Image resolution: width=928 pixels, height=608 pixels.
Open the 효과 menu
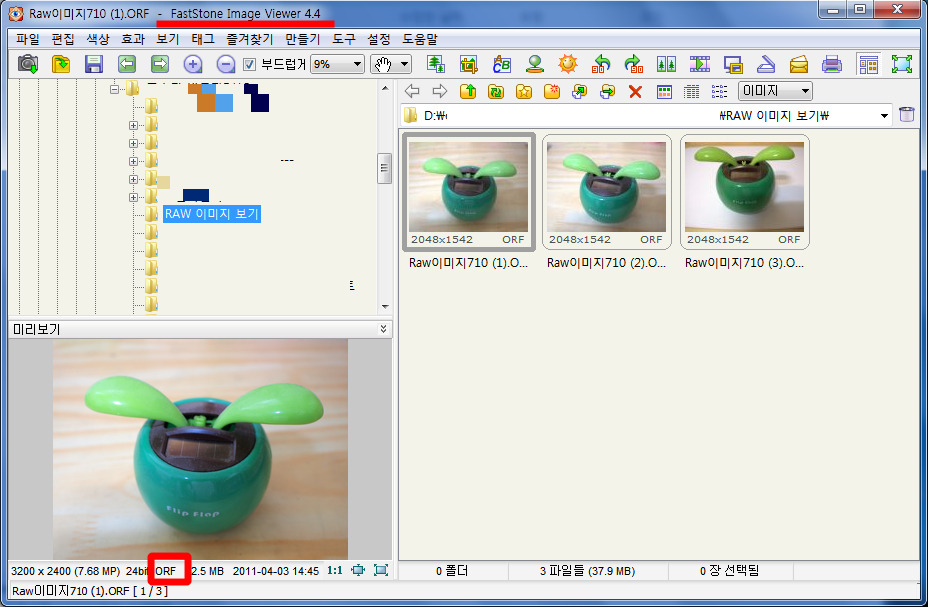(x=133, y=39)
